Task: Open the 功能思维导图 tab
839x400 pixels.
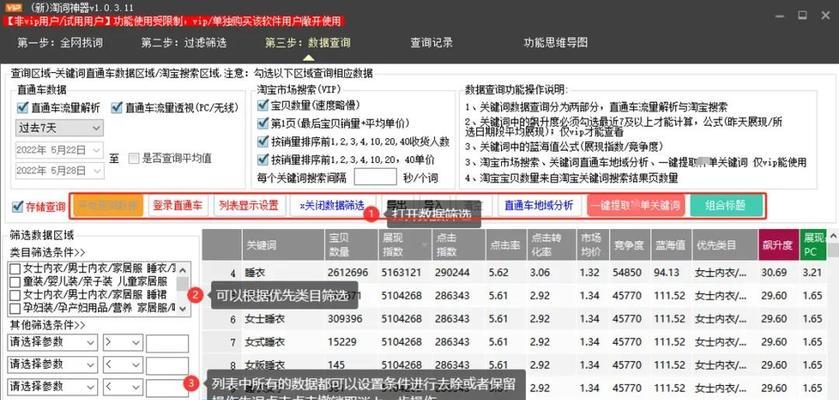Action: [x=555, y=43]
